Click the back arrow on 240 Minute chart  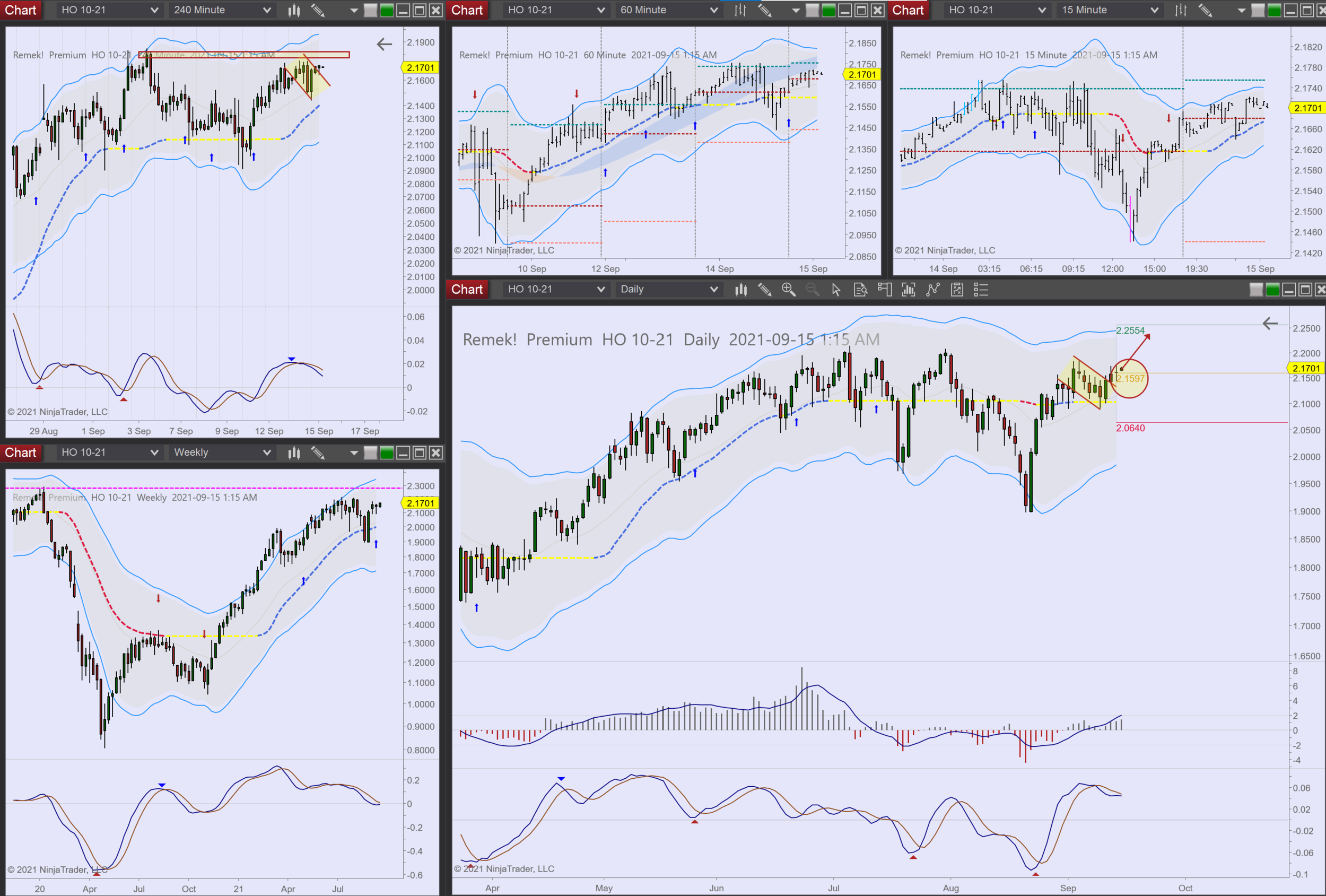pos(385,44)
